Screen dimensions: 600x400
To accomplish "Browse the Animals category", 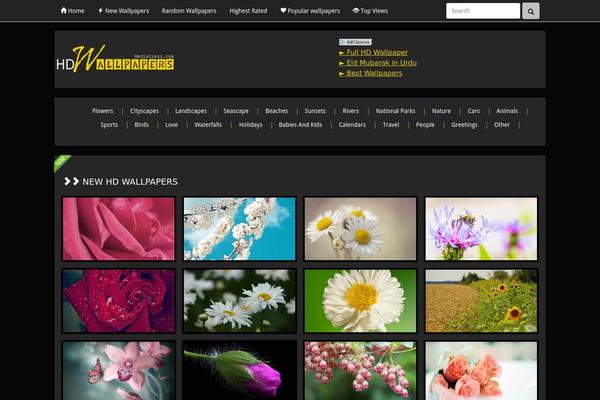I will pyautogui.click(x=507, y=111).
